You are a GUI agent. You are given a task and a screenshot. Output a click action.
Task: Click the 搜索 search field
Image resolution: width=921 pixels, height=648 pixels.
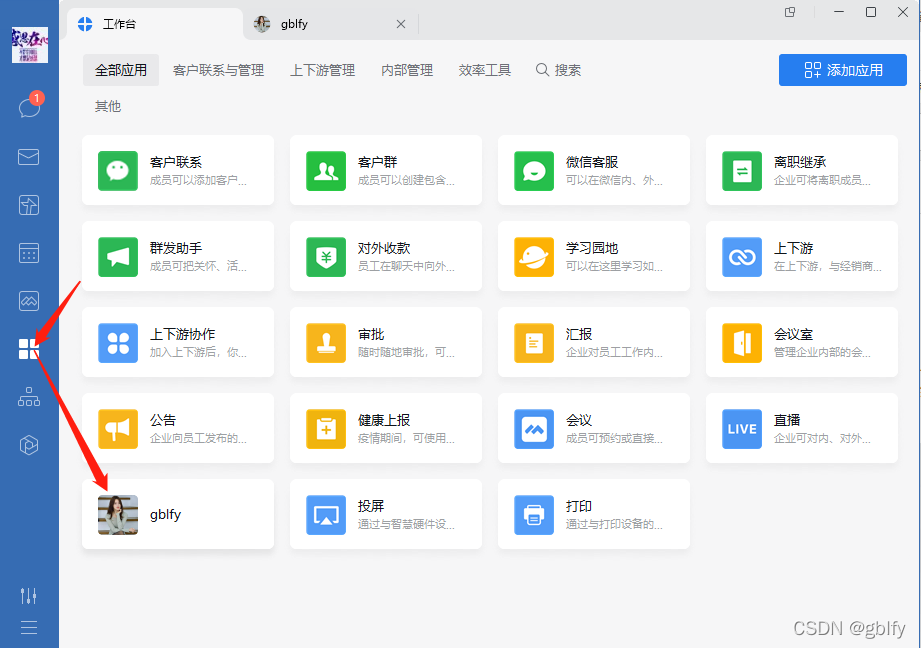[559, 70]
